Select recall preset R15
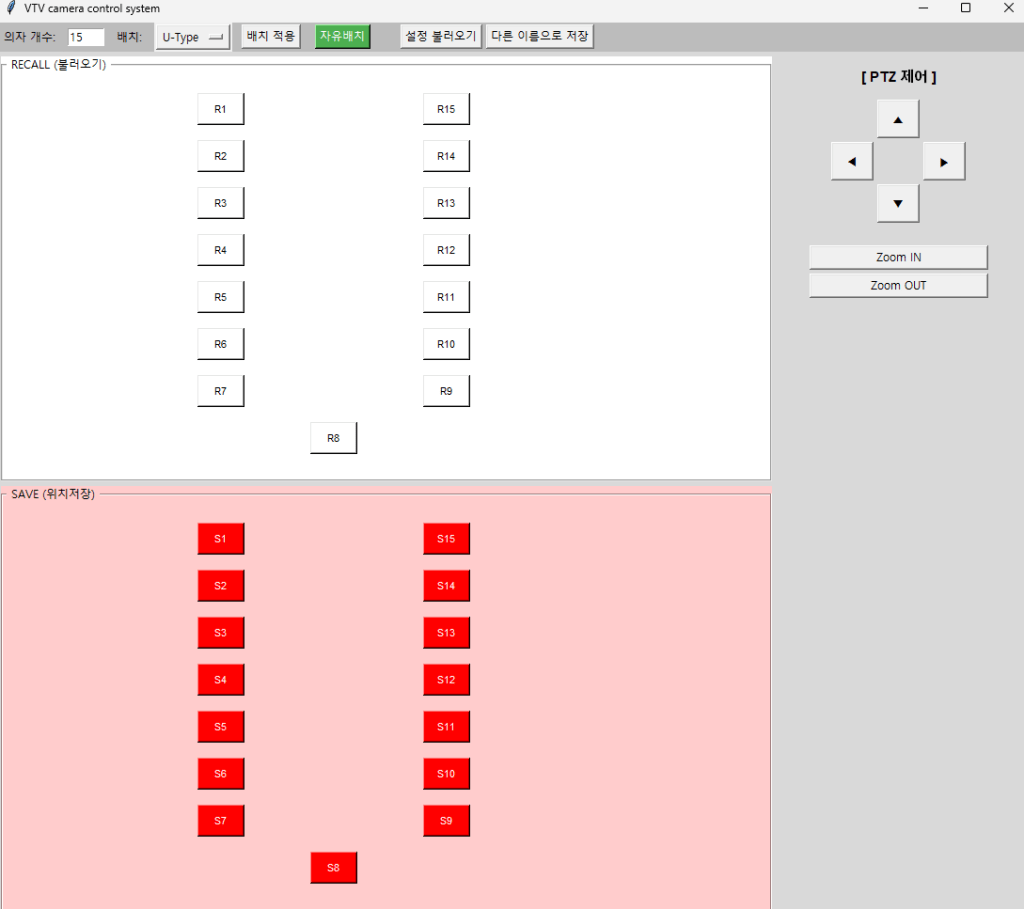The width and height of the screenshot is (1024, 909). [446, 109]
